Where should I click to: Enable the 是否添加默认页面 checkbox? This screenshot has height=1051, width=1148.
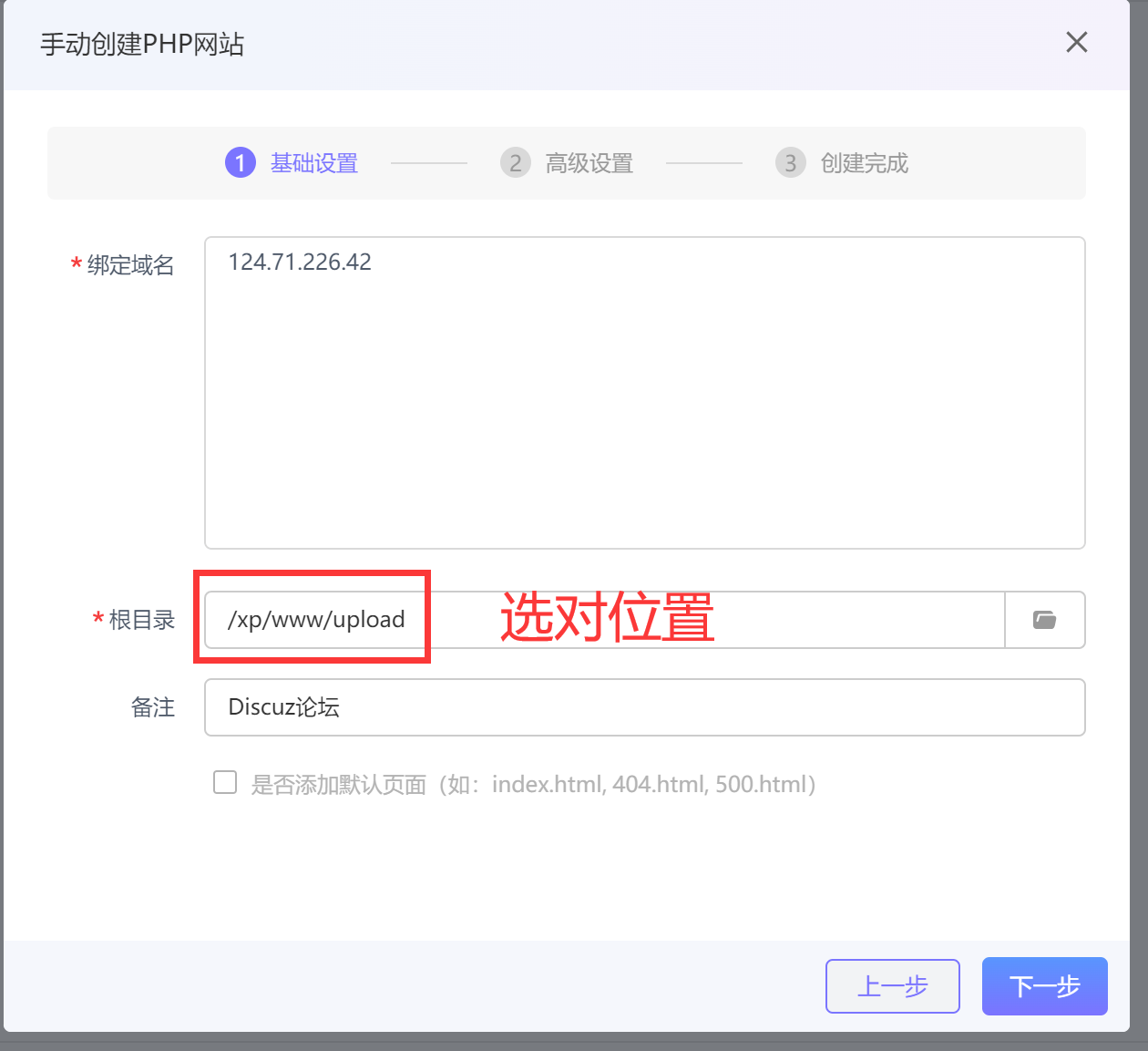click(225, 782)
